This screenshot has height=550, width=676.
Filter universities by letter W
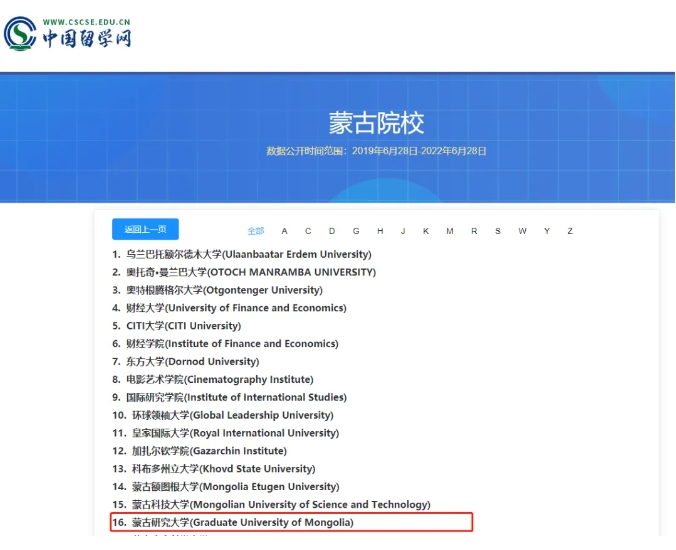tap(523, 231)
